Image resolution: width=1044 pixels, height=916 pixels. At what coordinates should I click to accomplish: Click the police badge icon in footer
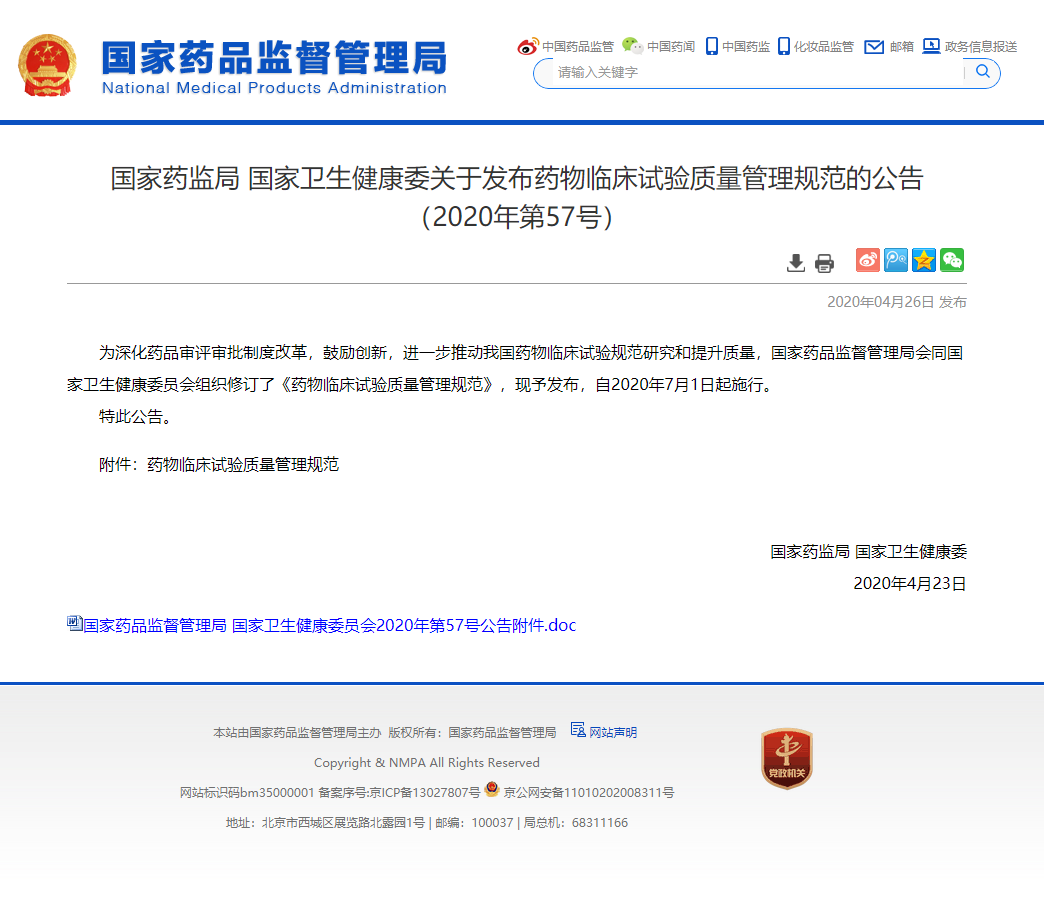(492, 790)
